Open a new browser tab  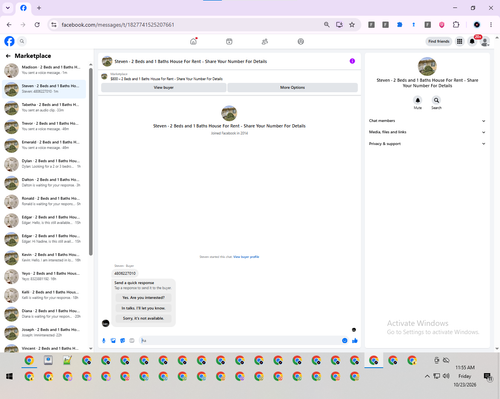39,8
